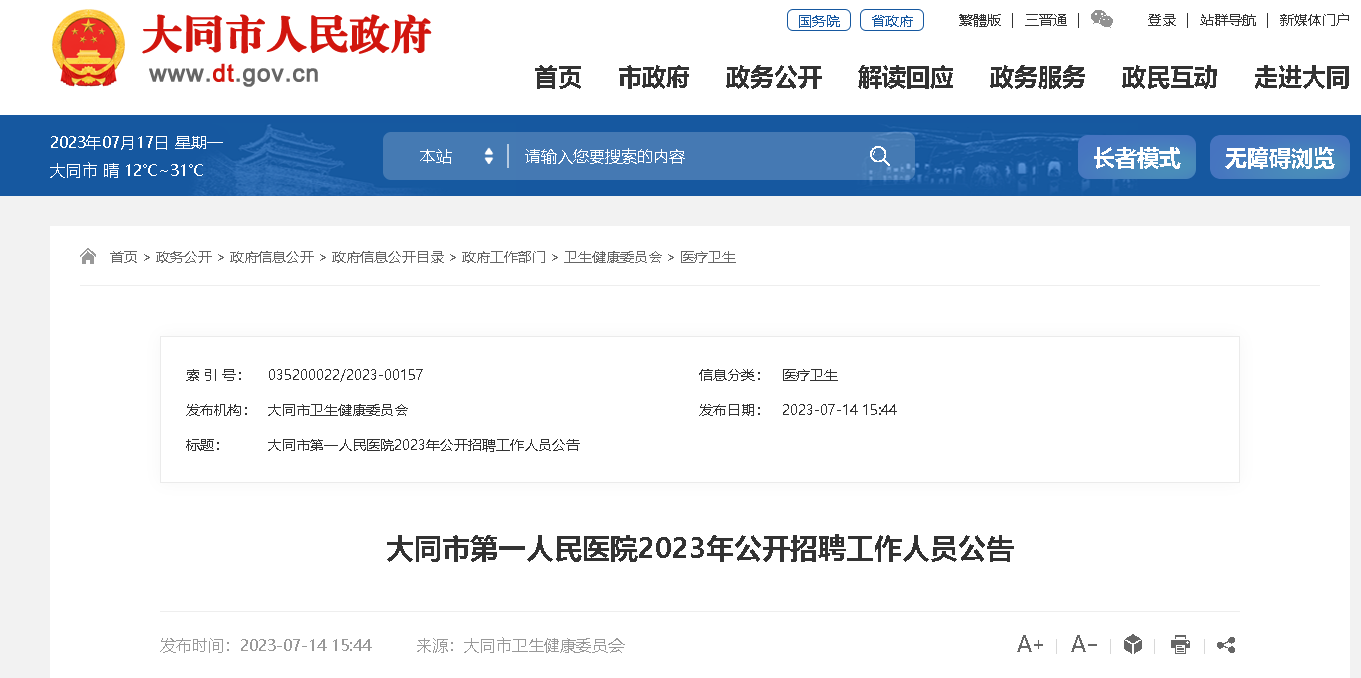Click publishing agency 大同市卫生健康委员会 in info box

coord(338,410)
